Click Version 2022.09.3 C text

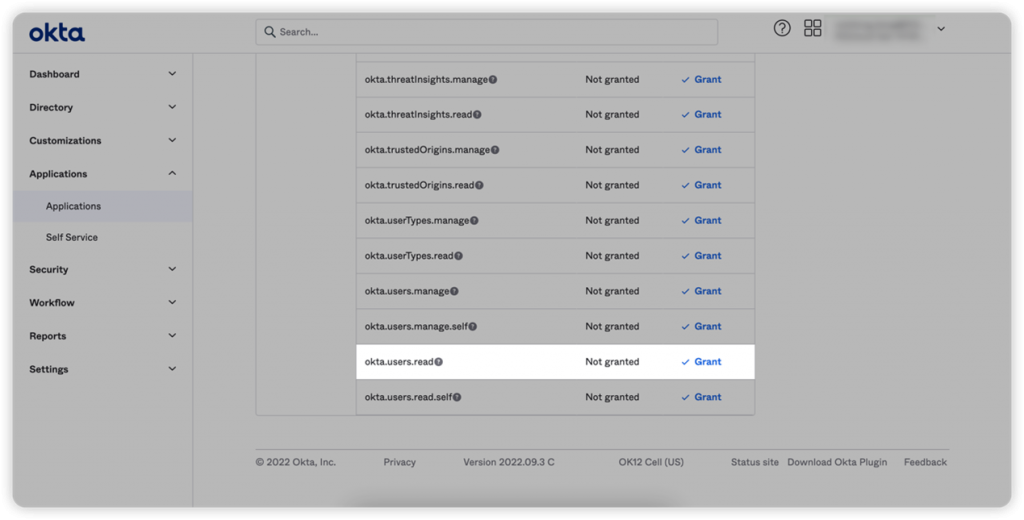509,463
